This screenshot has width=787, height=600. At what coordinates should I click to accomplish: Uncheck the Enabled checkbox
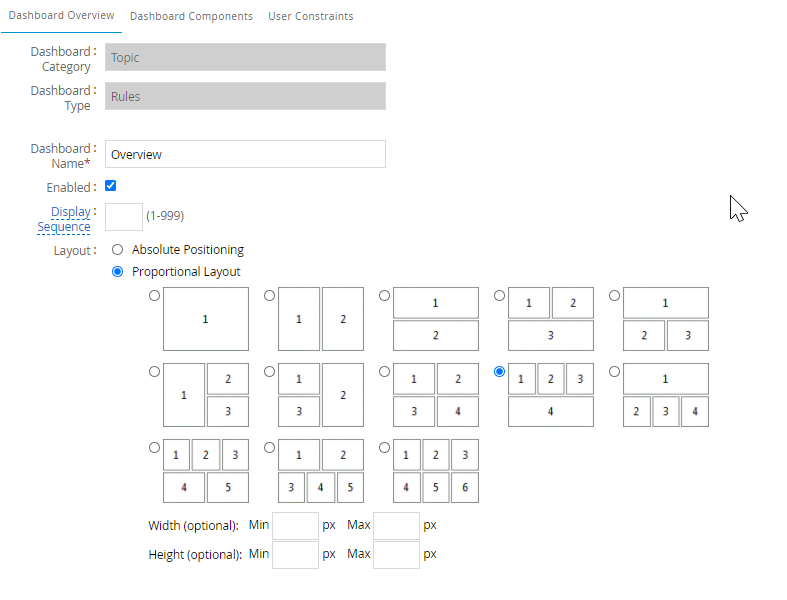coord(111,186)
